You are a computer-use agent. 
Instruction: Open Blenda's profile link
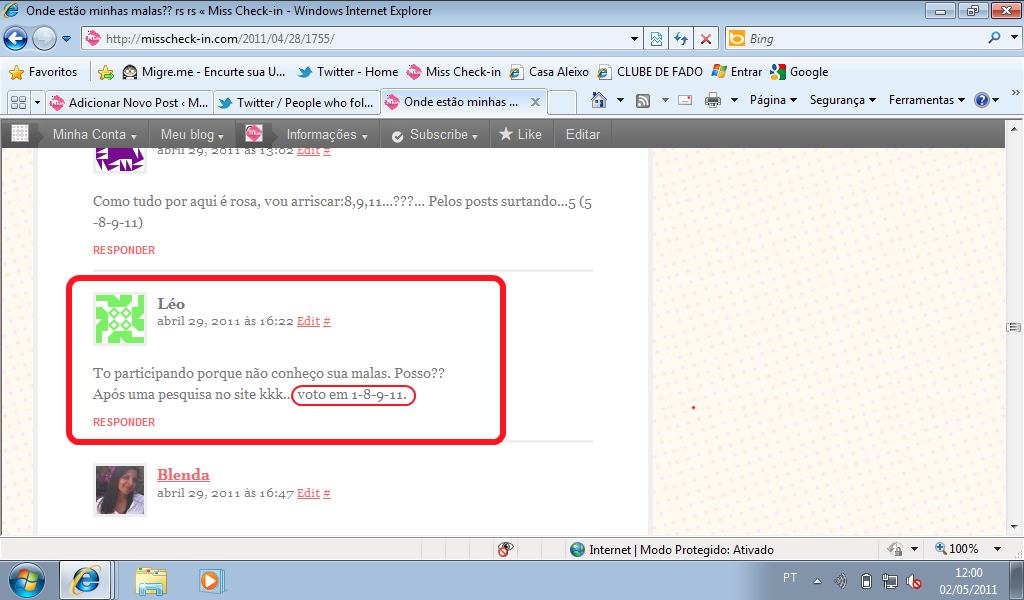[183, 474]
